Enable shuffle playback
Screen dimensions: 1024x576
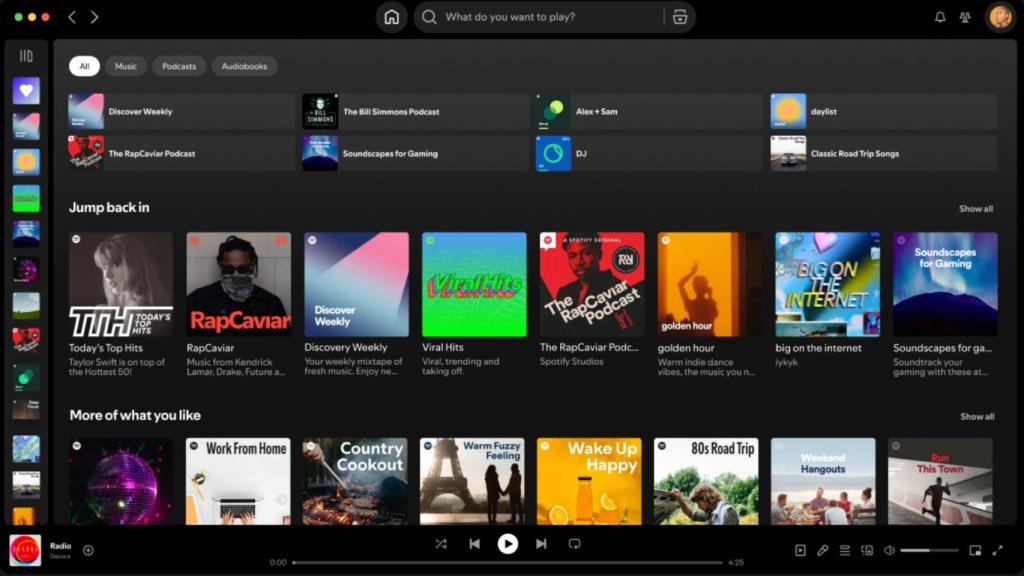click(441, 544)
